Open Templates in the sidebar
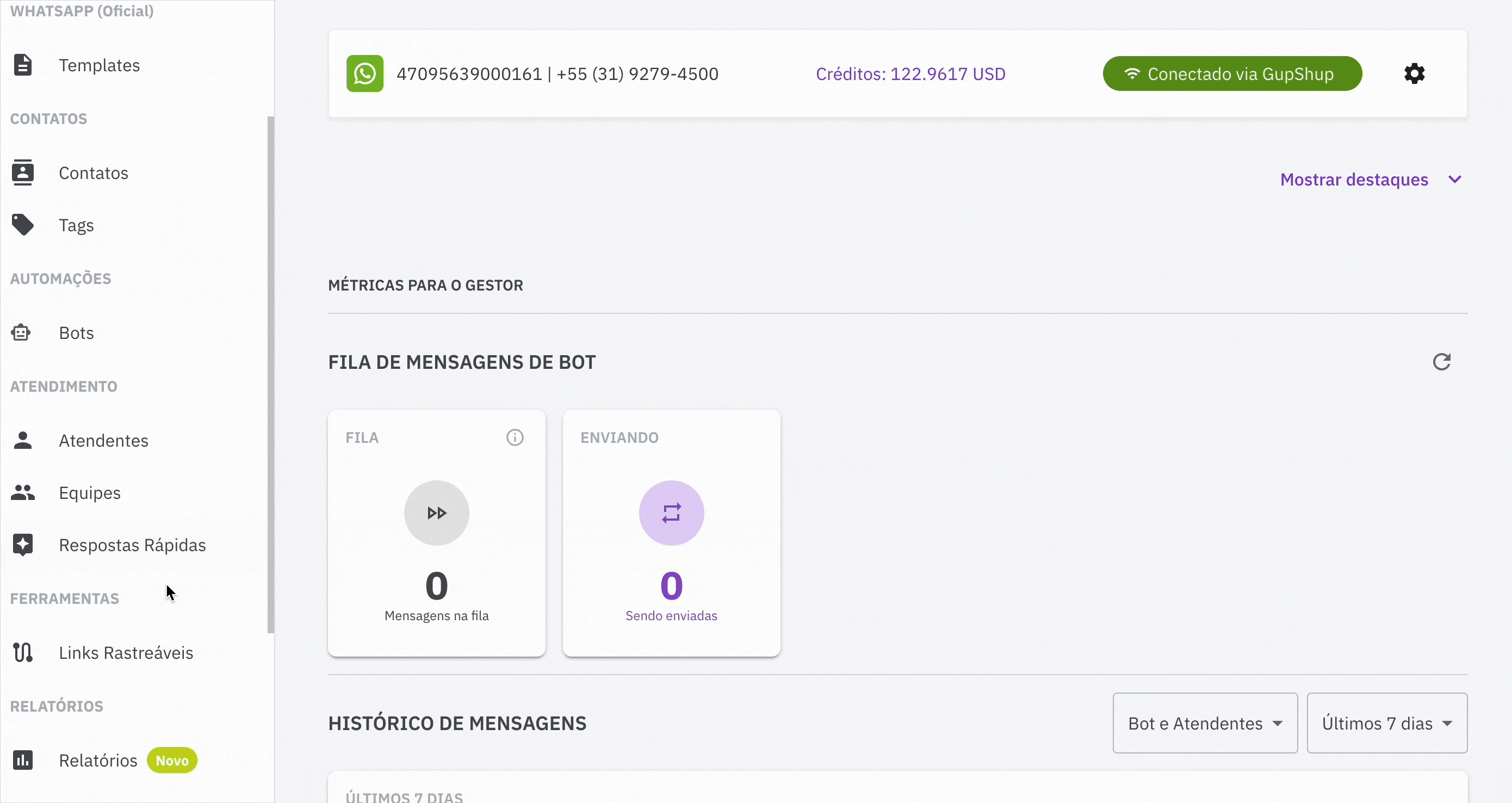Screen dimensions: 1512x803 (98, 65)
